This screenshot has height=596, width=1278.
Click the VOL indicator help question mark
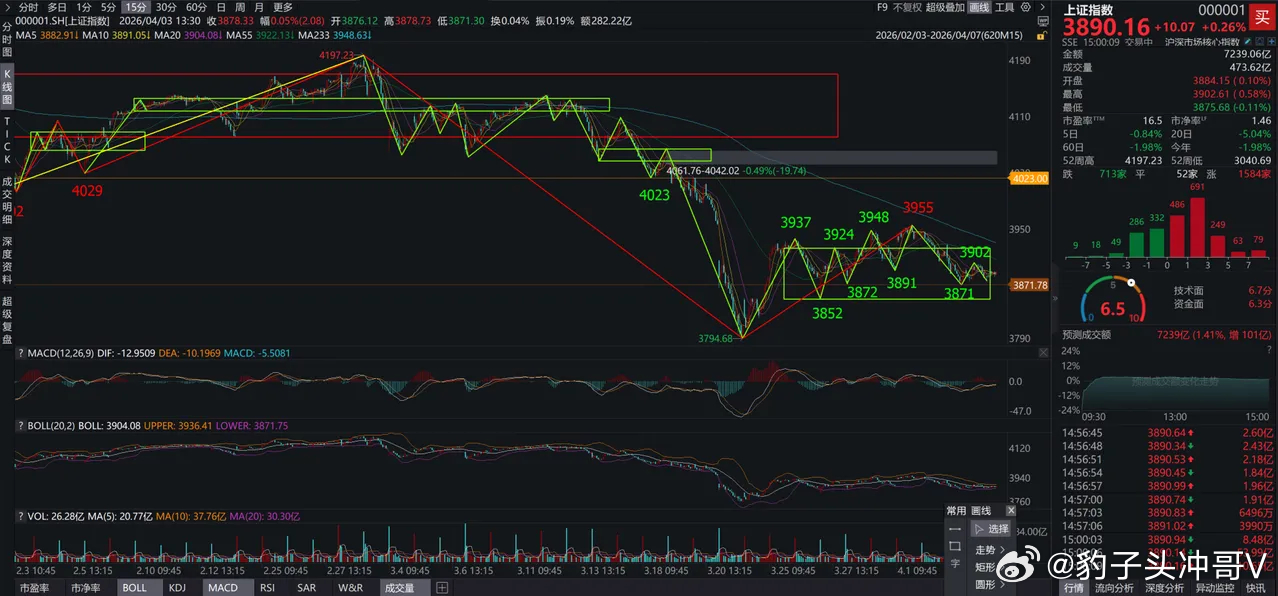[x=19, y=516]
